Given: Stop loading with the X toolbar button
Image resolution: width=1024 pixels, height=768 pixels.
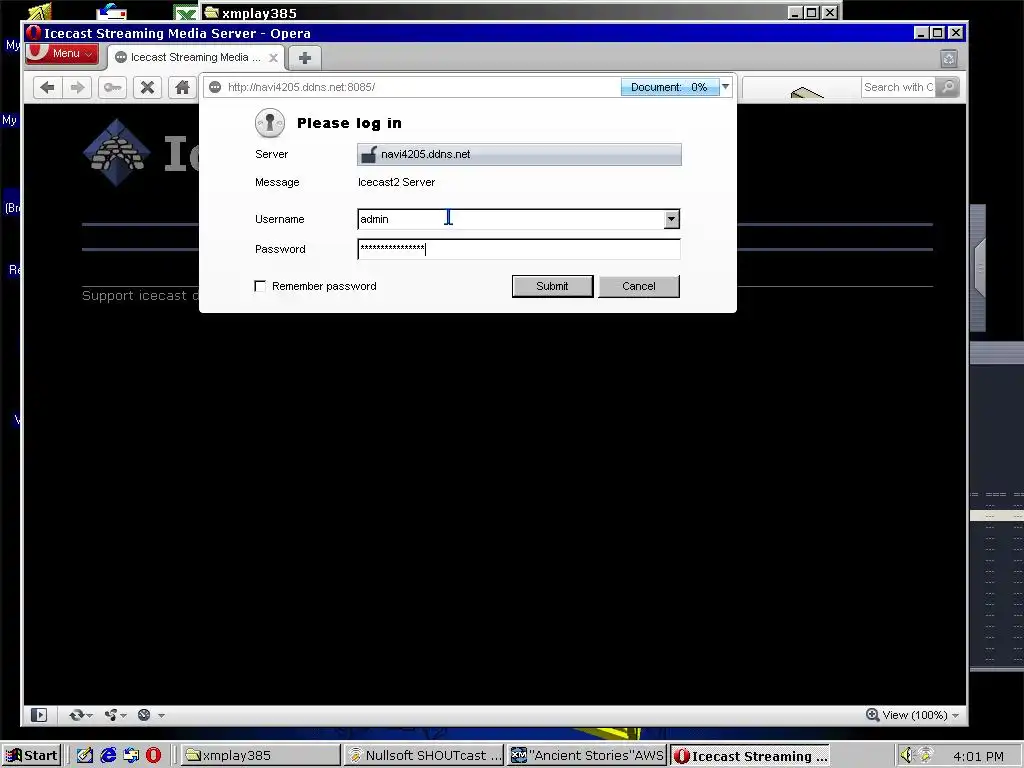Looking at the screenshot, I should [148, 87].
